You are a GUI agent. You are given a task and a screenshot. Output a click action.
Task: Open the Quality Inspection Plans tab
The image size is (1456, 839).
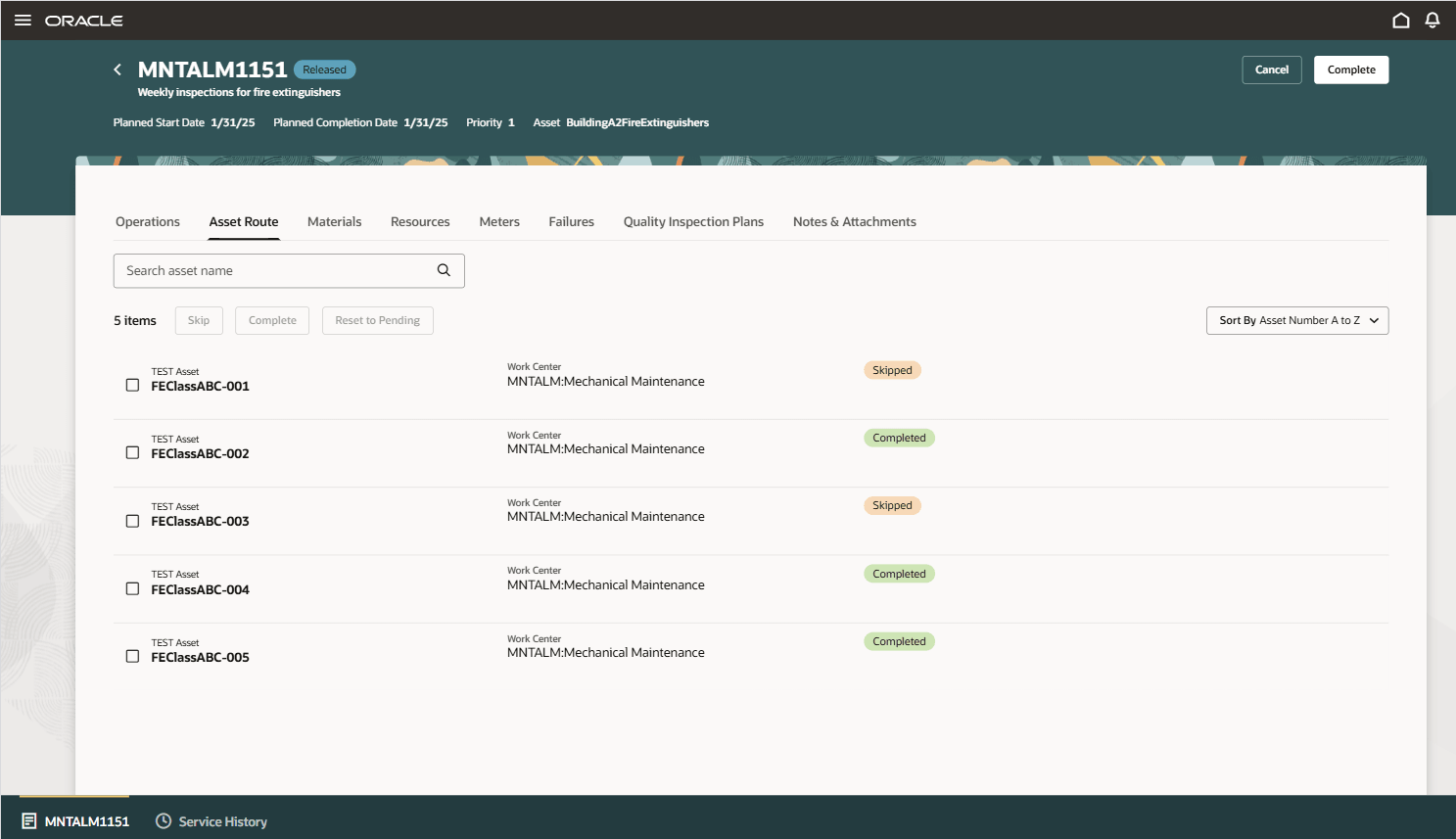[693, 222]
